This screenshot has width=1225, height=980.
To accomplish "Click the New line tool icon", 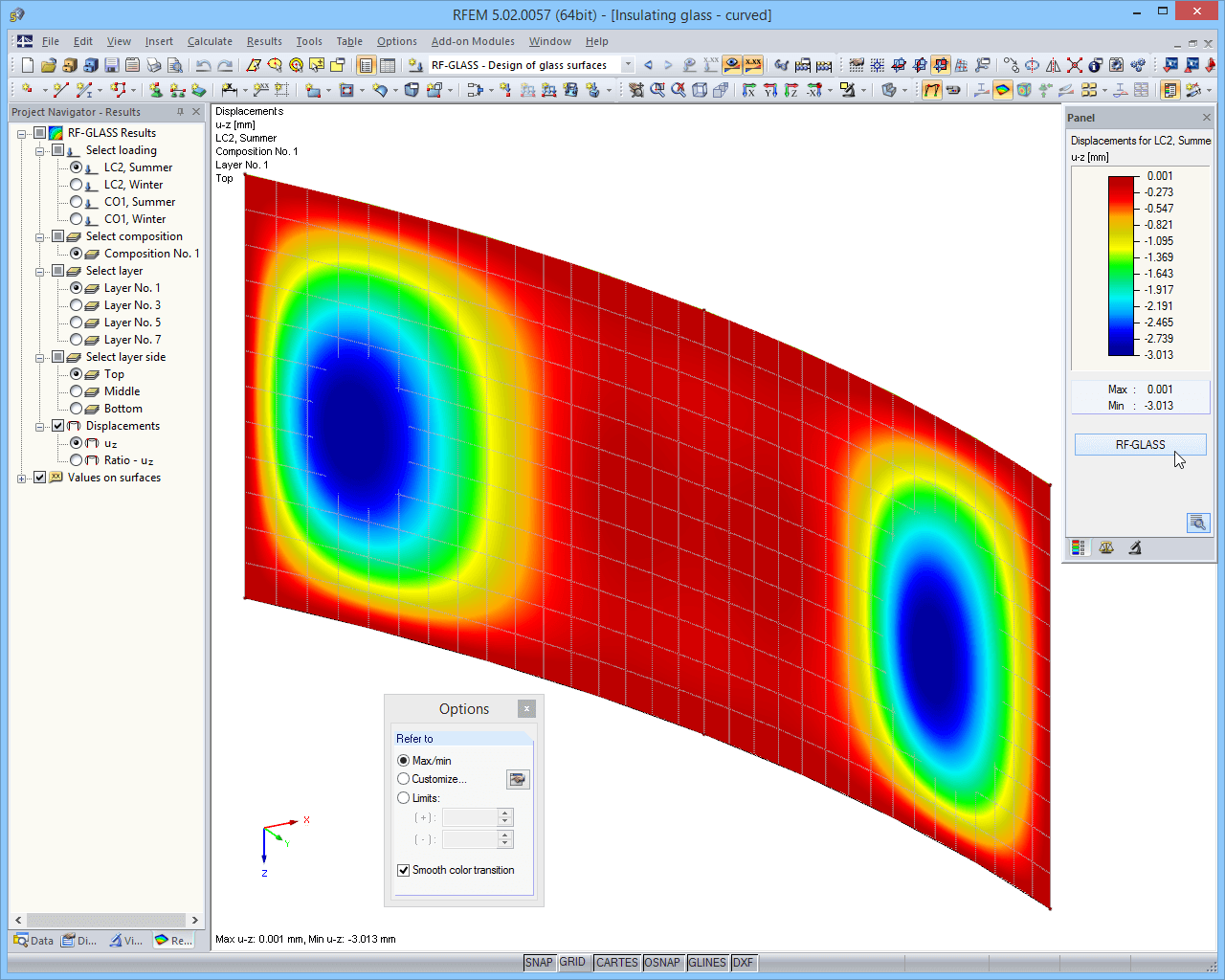I will coord(61,90).
